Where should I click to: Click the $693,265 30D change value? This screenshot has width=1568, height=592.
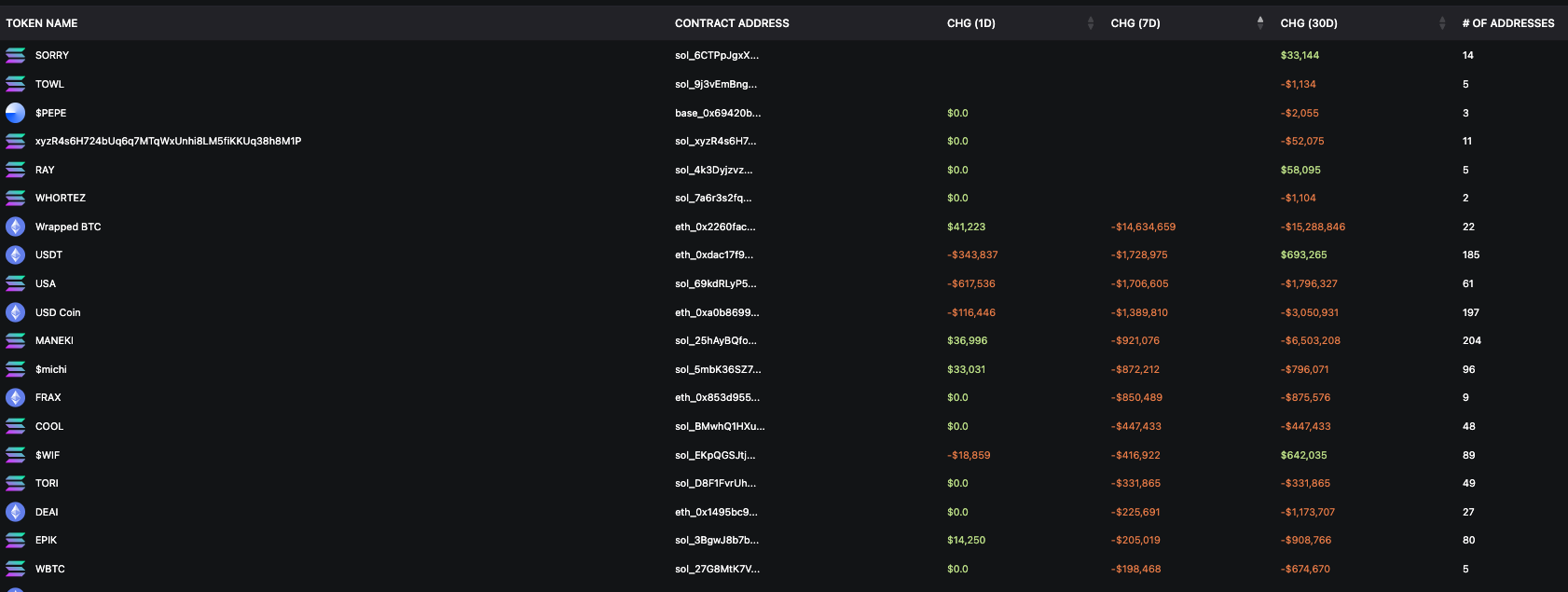click(x=1303, y=255)
